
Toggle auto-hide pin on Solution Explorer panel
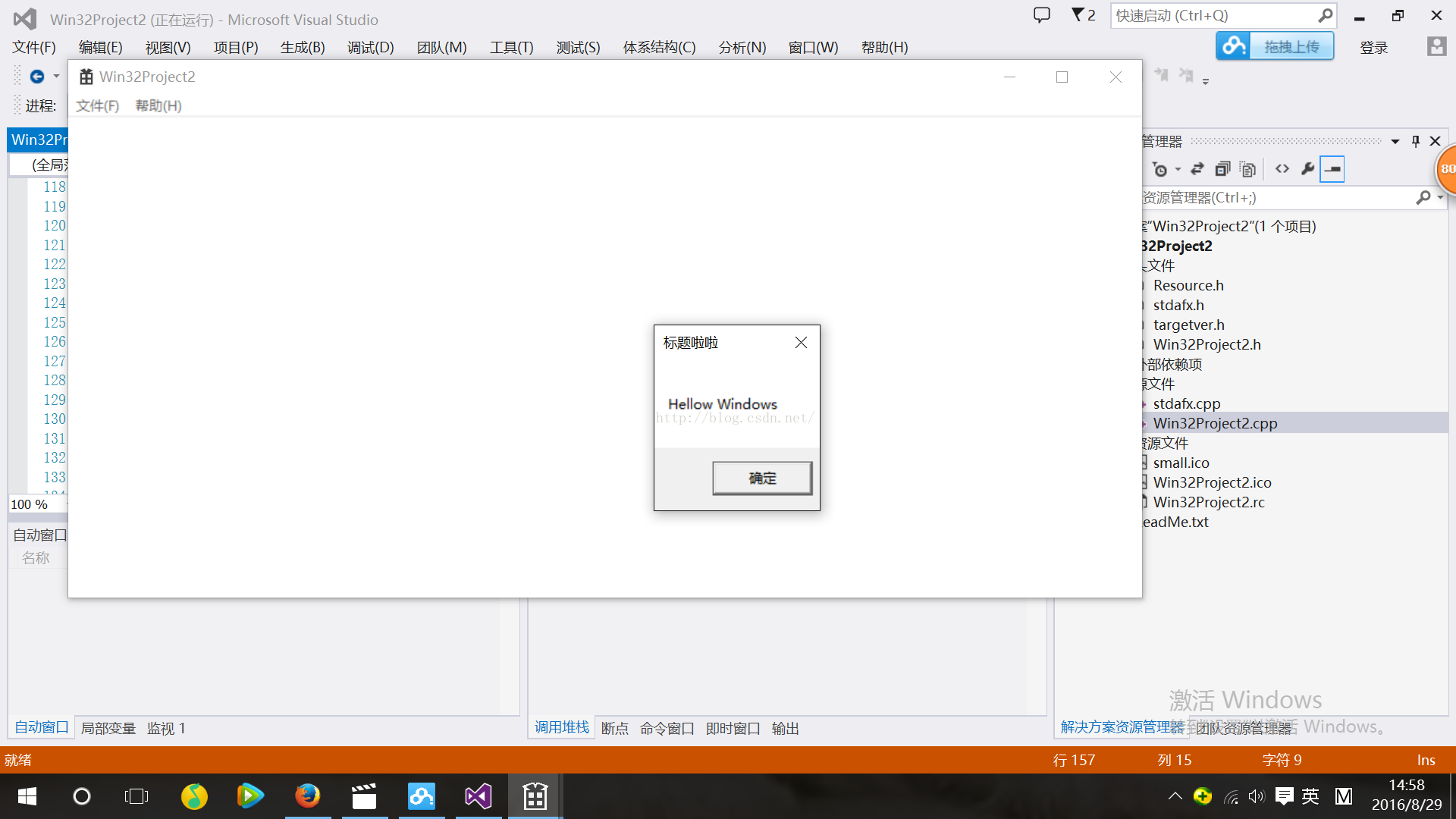click(1415, 140)
